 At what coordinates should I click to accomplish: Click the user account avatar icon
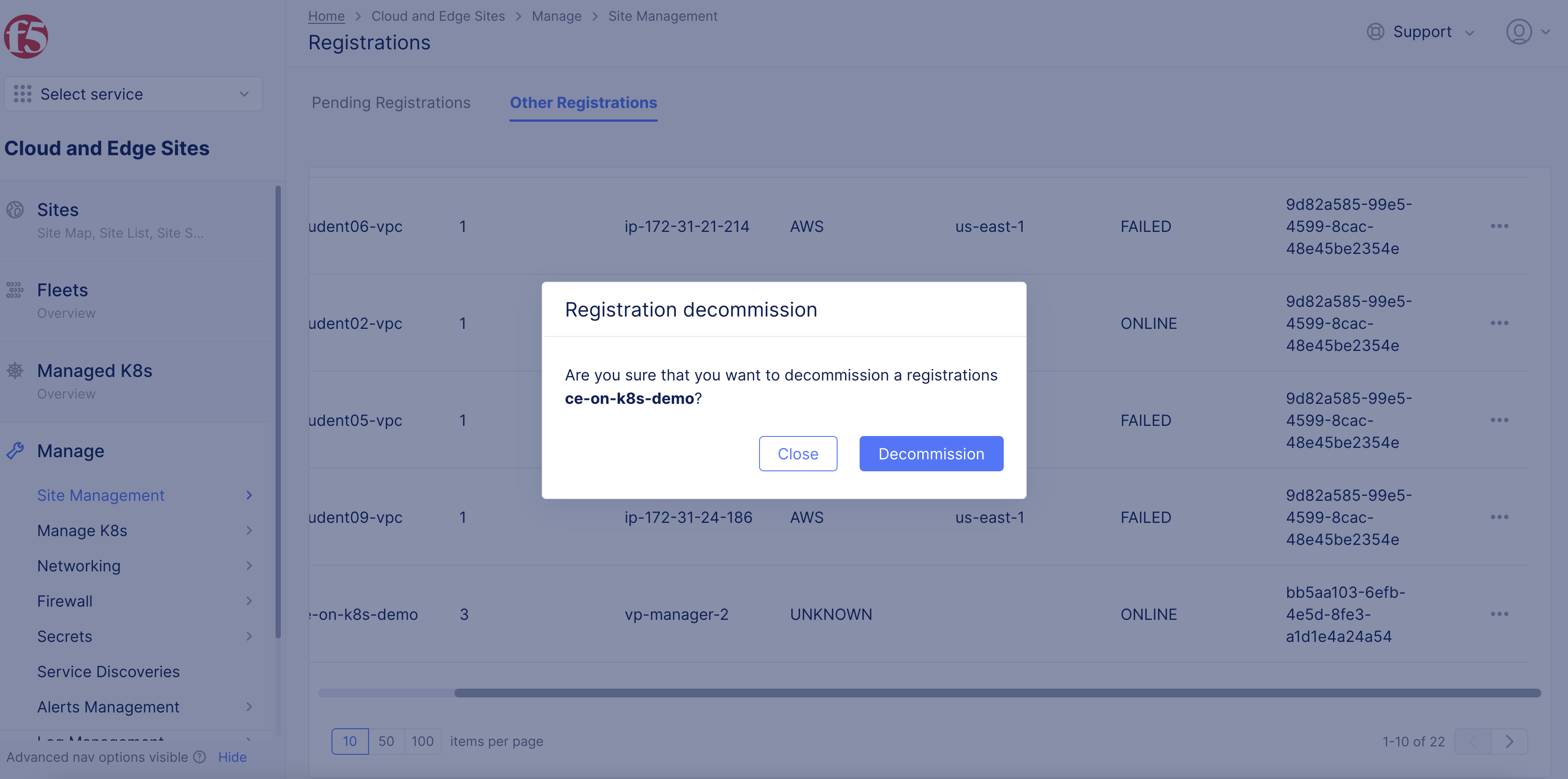point(1519,32)
